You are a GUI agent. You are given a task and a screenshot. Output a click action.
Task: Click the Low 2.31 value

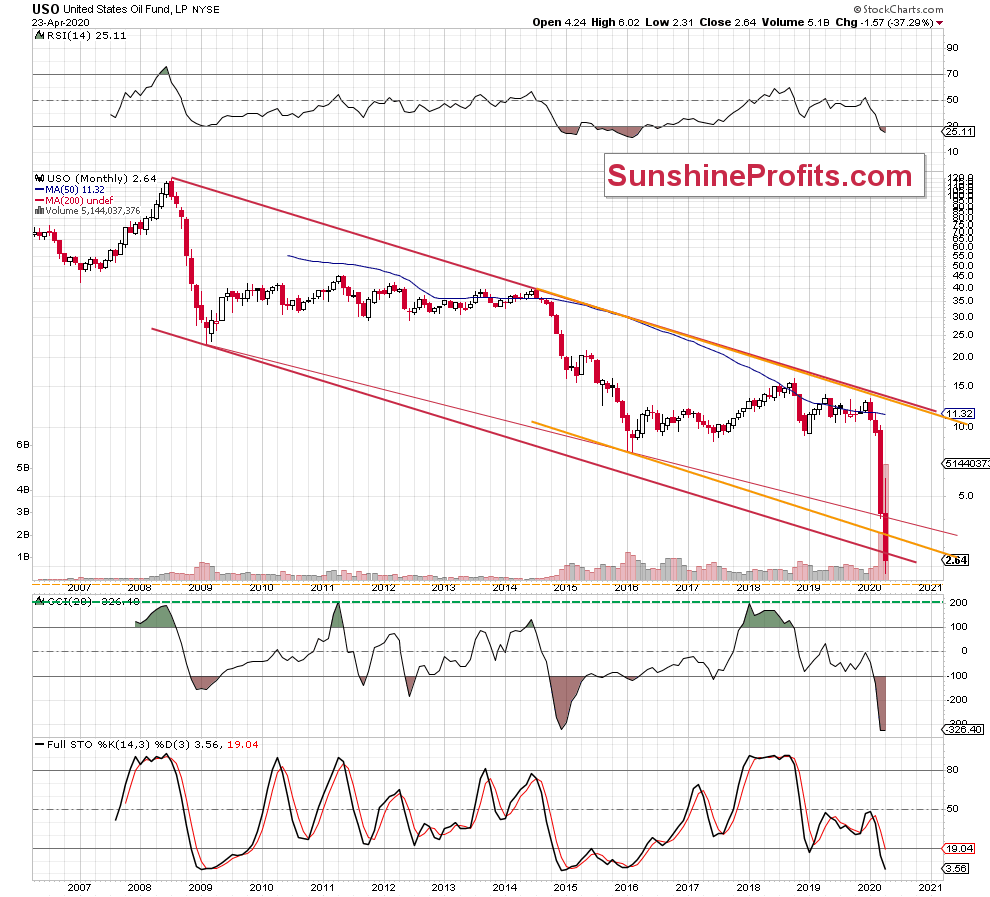point(669,22)
